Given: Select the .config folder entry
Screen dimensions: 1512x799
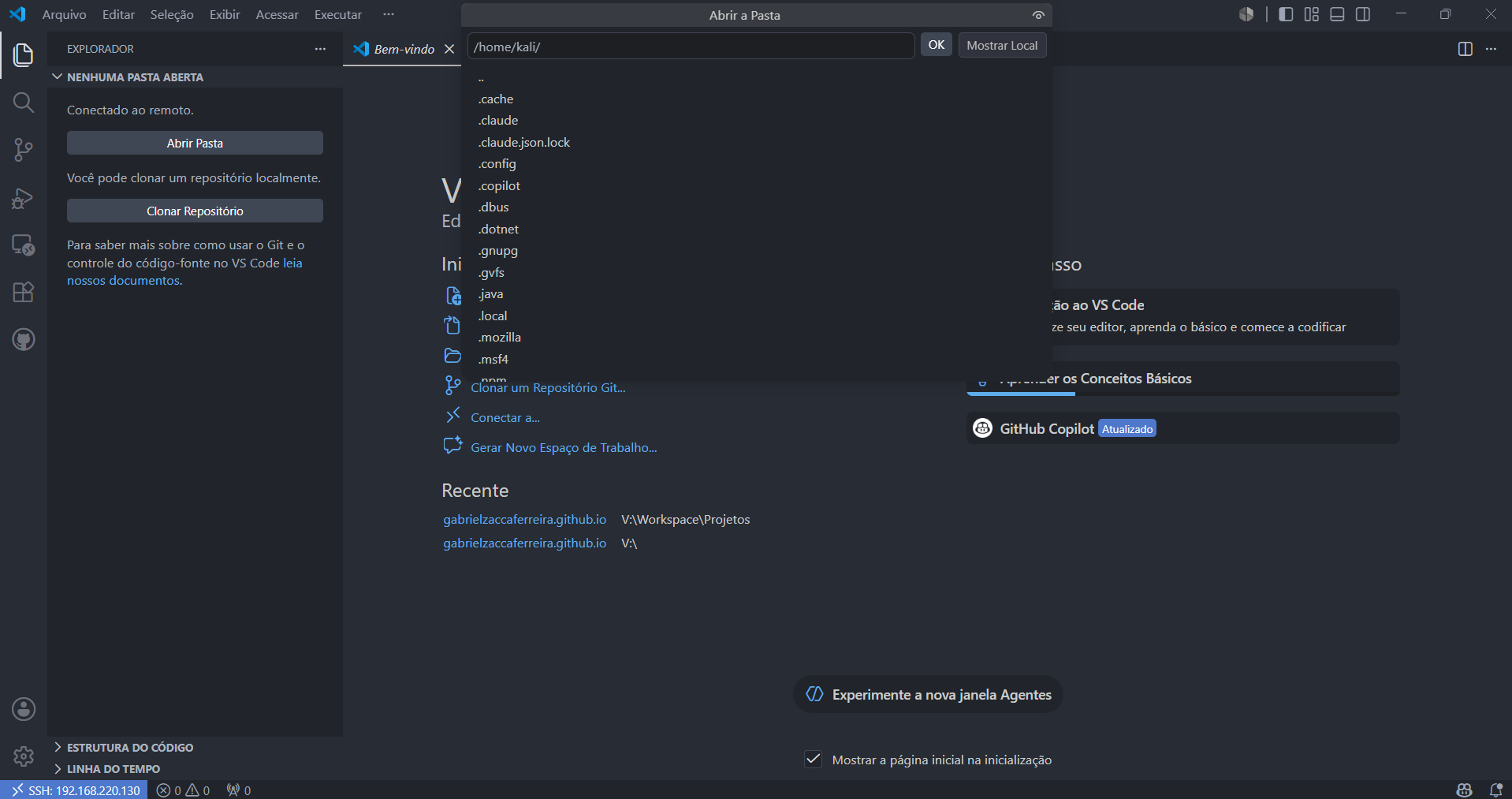Looking at the screenshot, I should click(757, 163).
